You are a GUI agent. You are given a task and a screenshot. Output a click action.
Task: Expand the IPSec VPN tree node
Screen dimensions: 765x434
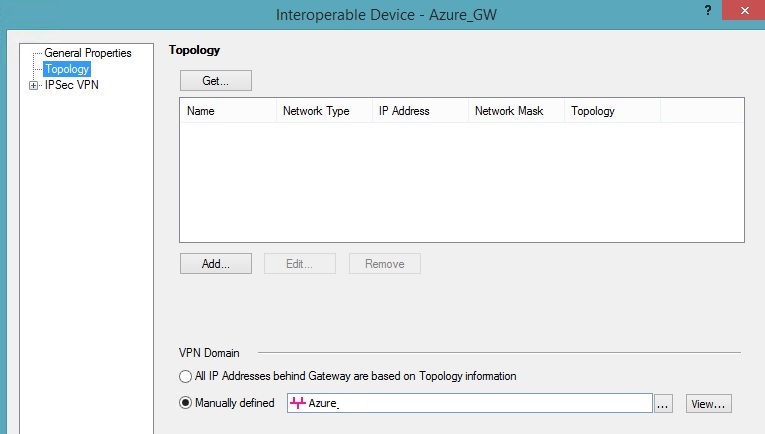(x=33, y=85)
